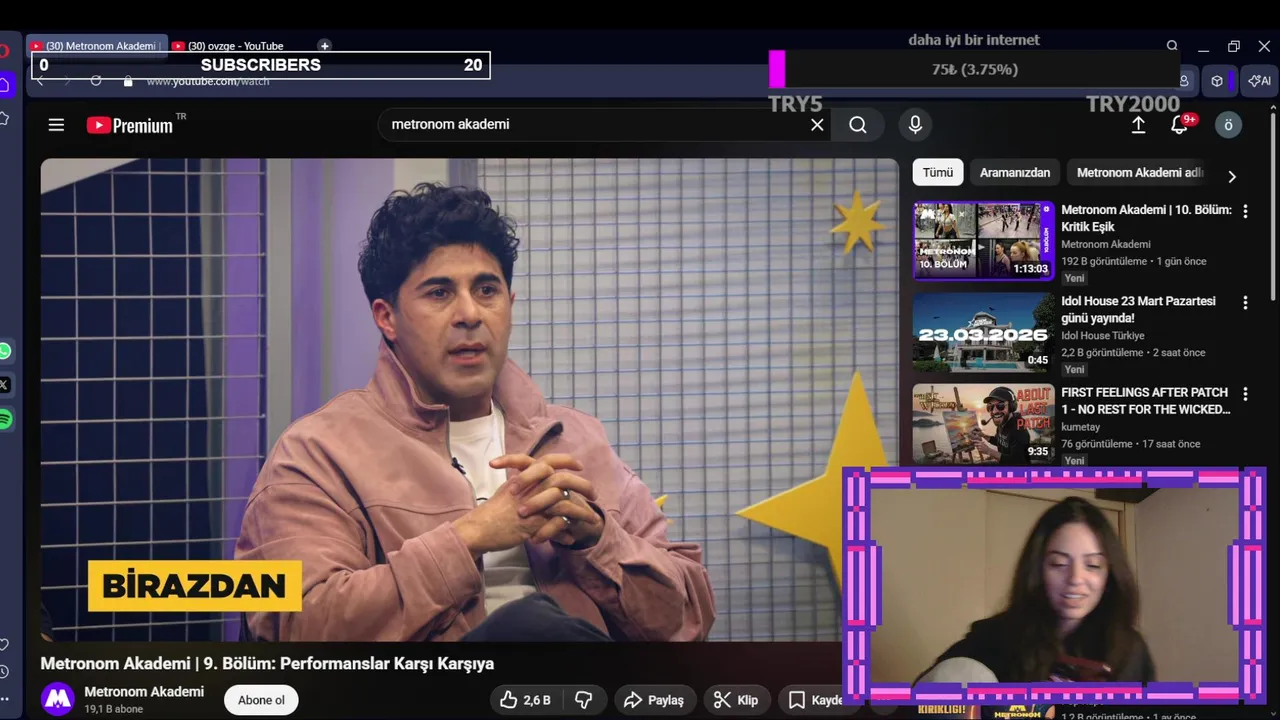Open FIRST FEELINGS AFTER PATCH title
This screenshot has height=720, width=1280.
(x=1145, y=401)
